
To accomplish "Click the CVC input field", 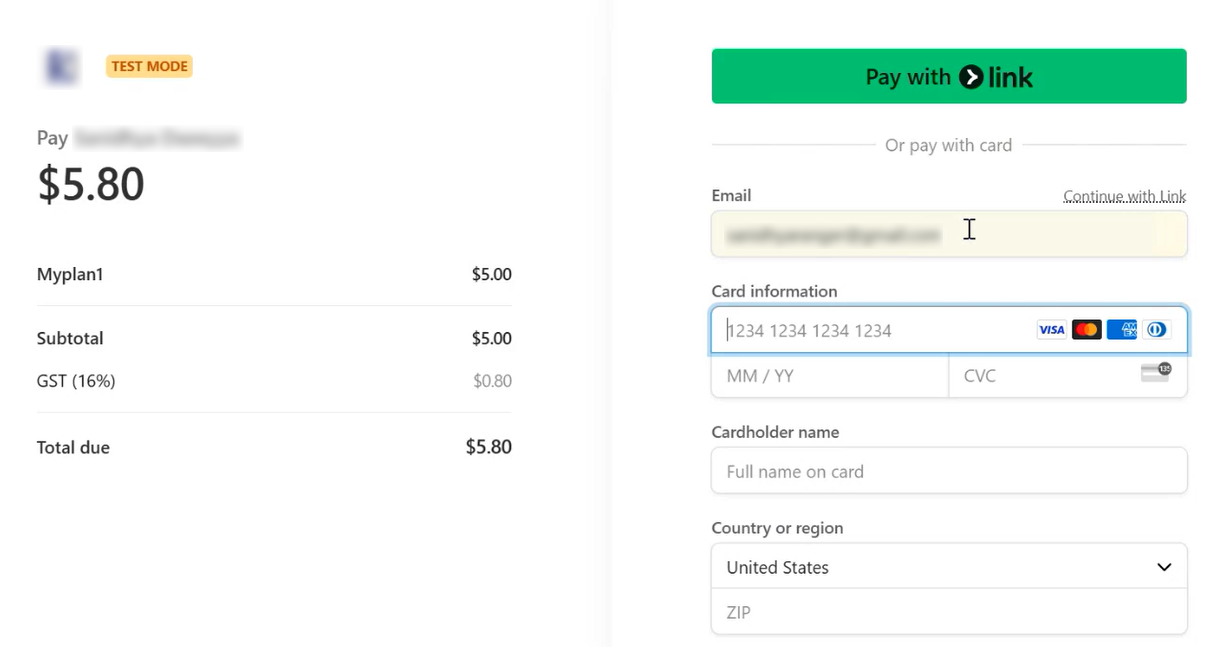I will coord(1040,376).
